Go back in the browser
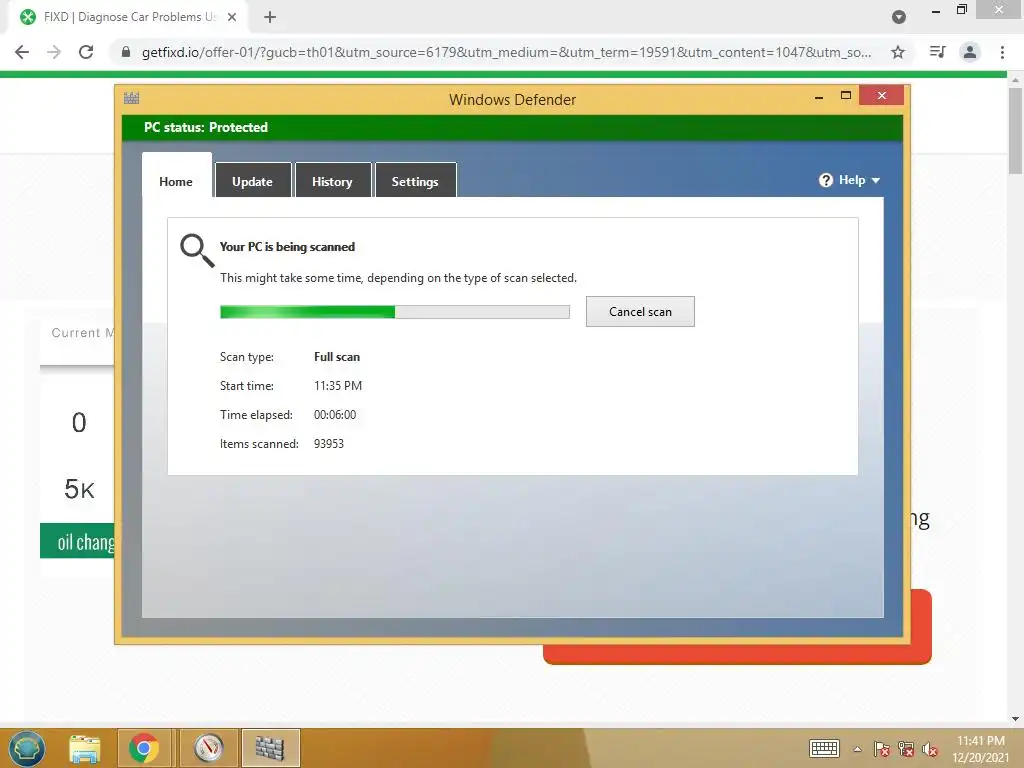Screen dimensions: 1024x768 point(22,52)
